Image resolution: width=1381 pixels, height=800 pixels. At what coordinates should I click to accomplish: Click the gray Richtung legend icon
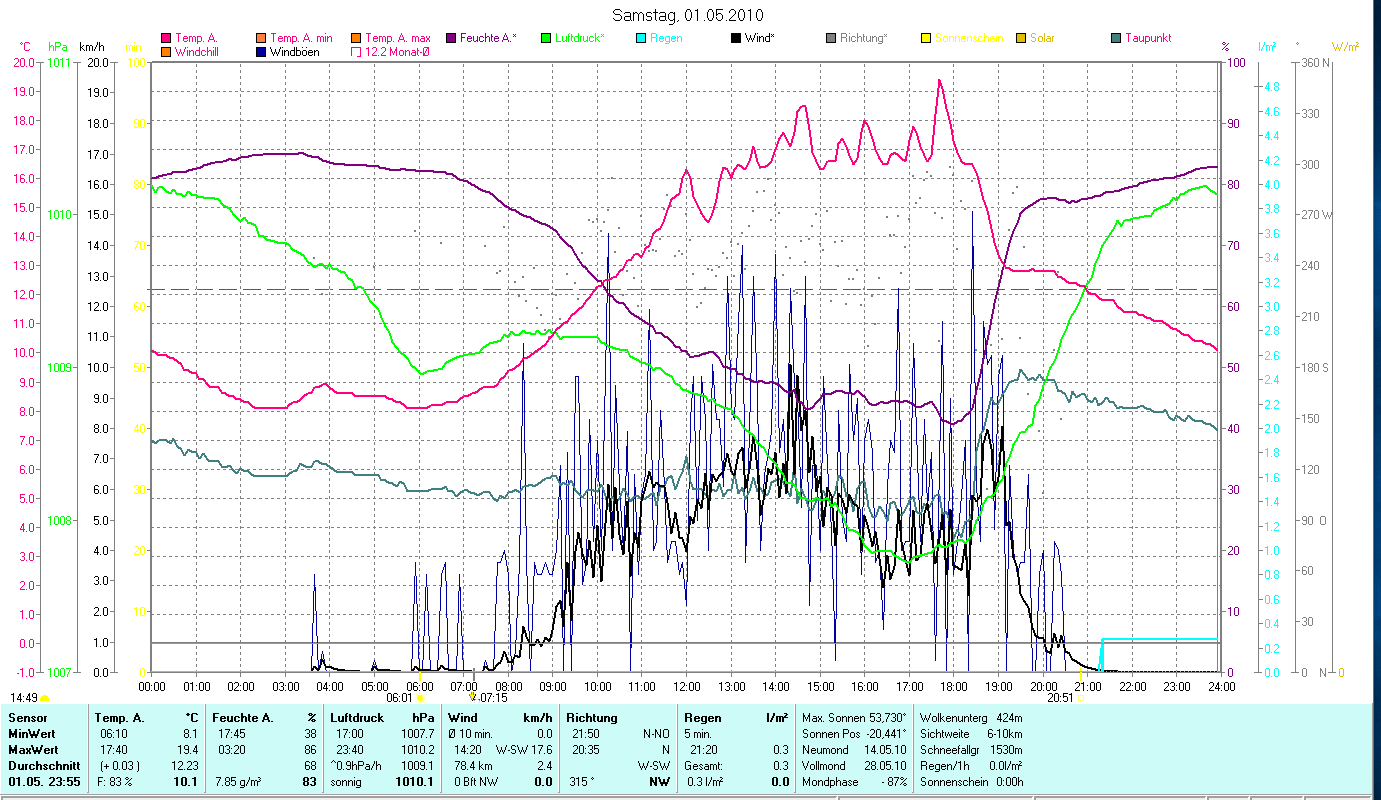tap(831, 38)
